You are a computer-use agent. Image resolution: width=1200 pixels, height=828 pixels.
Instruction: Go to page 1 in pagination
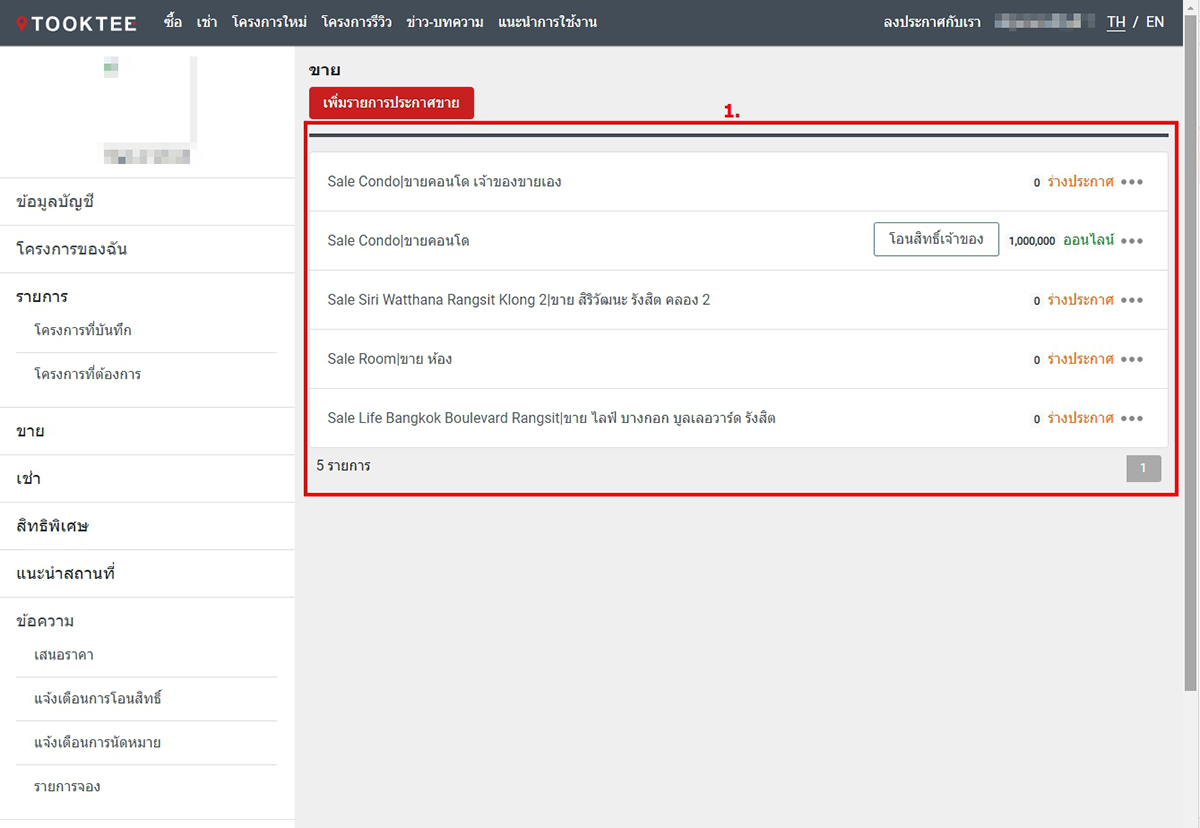[1143, 468]
